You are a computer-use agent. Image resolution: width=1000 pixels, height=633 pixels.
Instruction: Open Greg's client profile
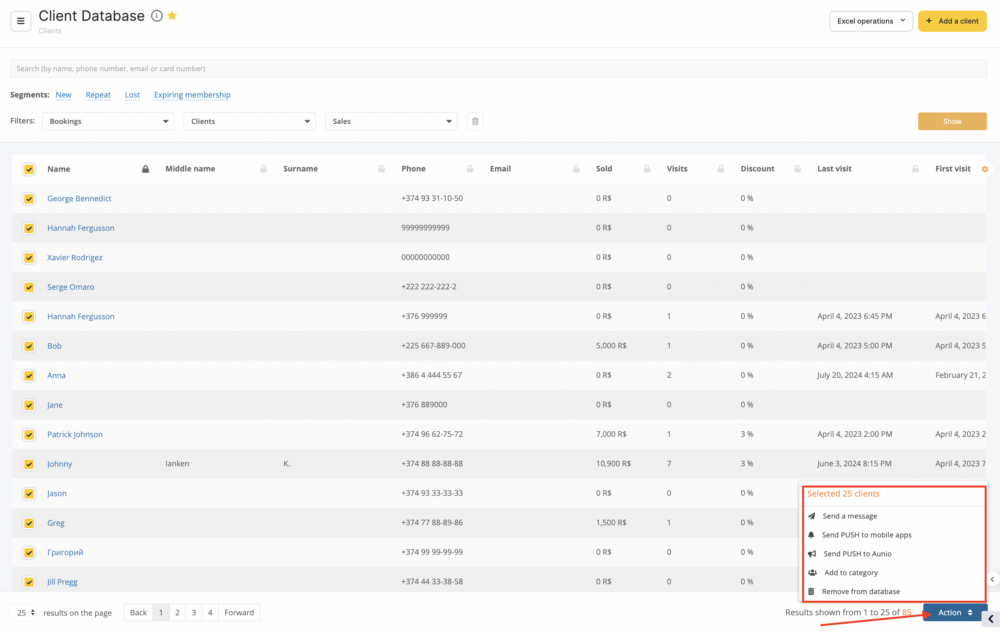click(55, 523)
